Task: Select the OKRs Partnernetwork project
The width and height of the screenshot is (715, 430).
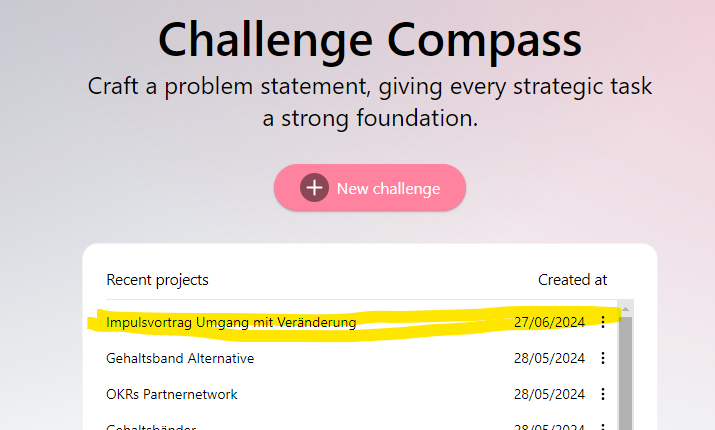Action: click(x=172, y=394)
